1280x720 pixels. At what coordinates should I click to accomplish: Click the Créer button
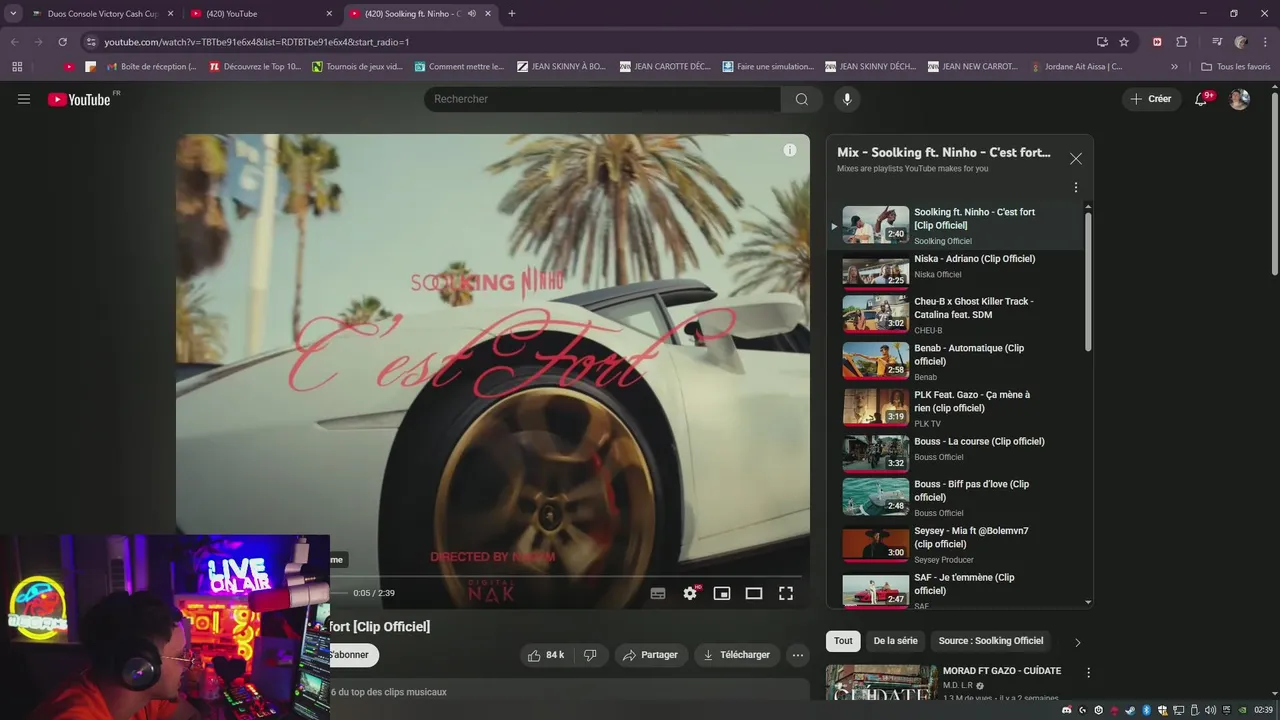click(1150, 99)
